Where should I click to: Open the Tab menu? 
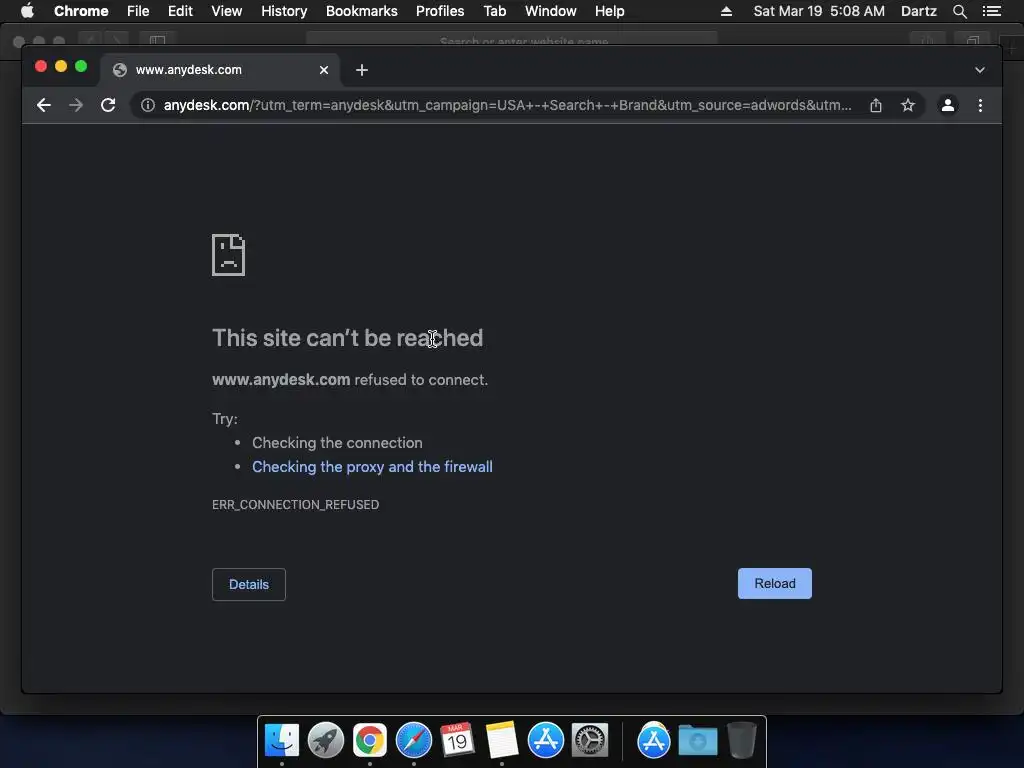pyautogui.click(x=495, y=11)
